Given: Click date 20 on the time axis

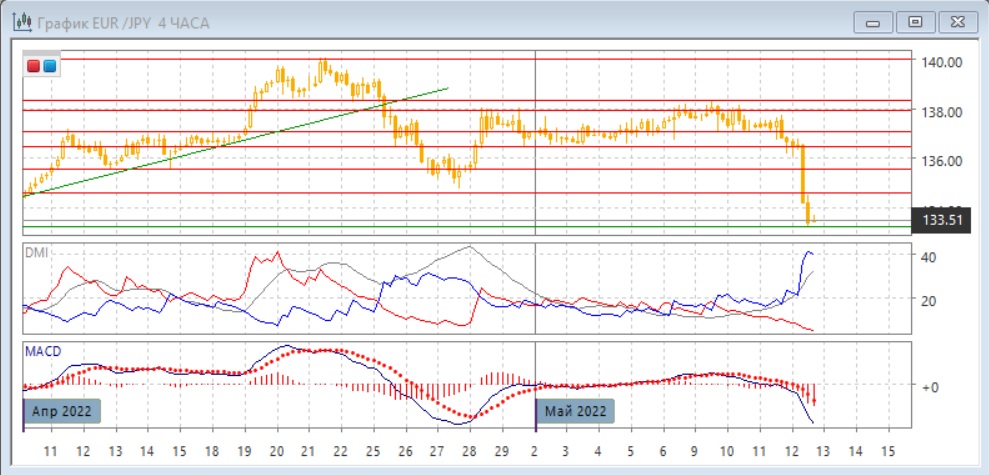Looking at the screenshot, I should pos(277,449).
